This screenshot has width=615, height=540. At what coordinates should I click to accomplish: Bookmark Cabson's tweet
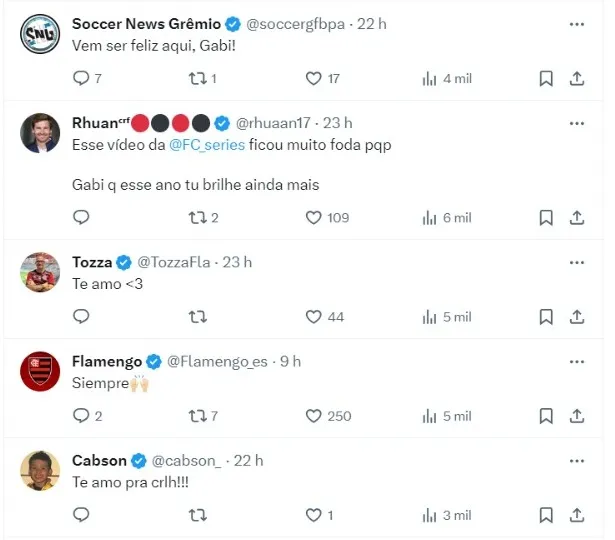point(546,514)
